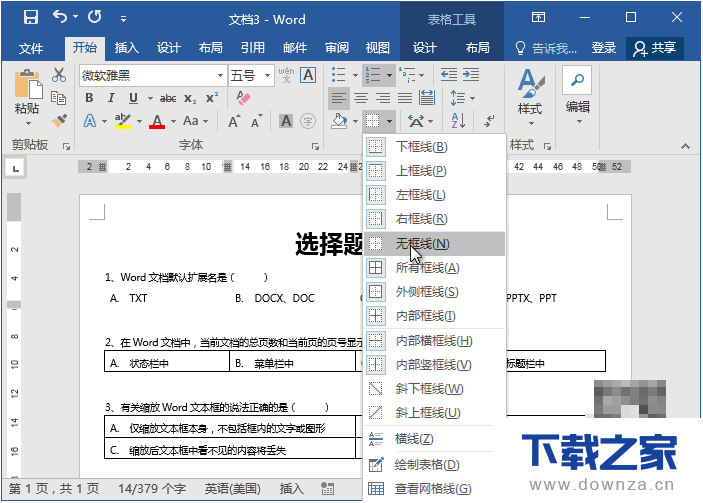Open the font name dropdown 微软雅黑
703x503 pixels.
click(x=220, y=75)
